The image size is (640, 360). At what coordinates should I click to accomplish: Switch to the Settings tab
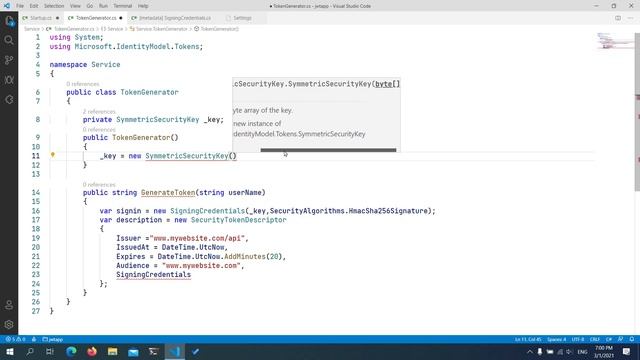[242, 18]
